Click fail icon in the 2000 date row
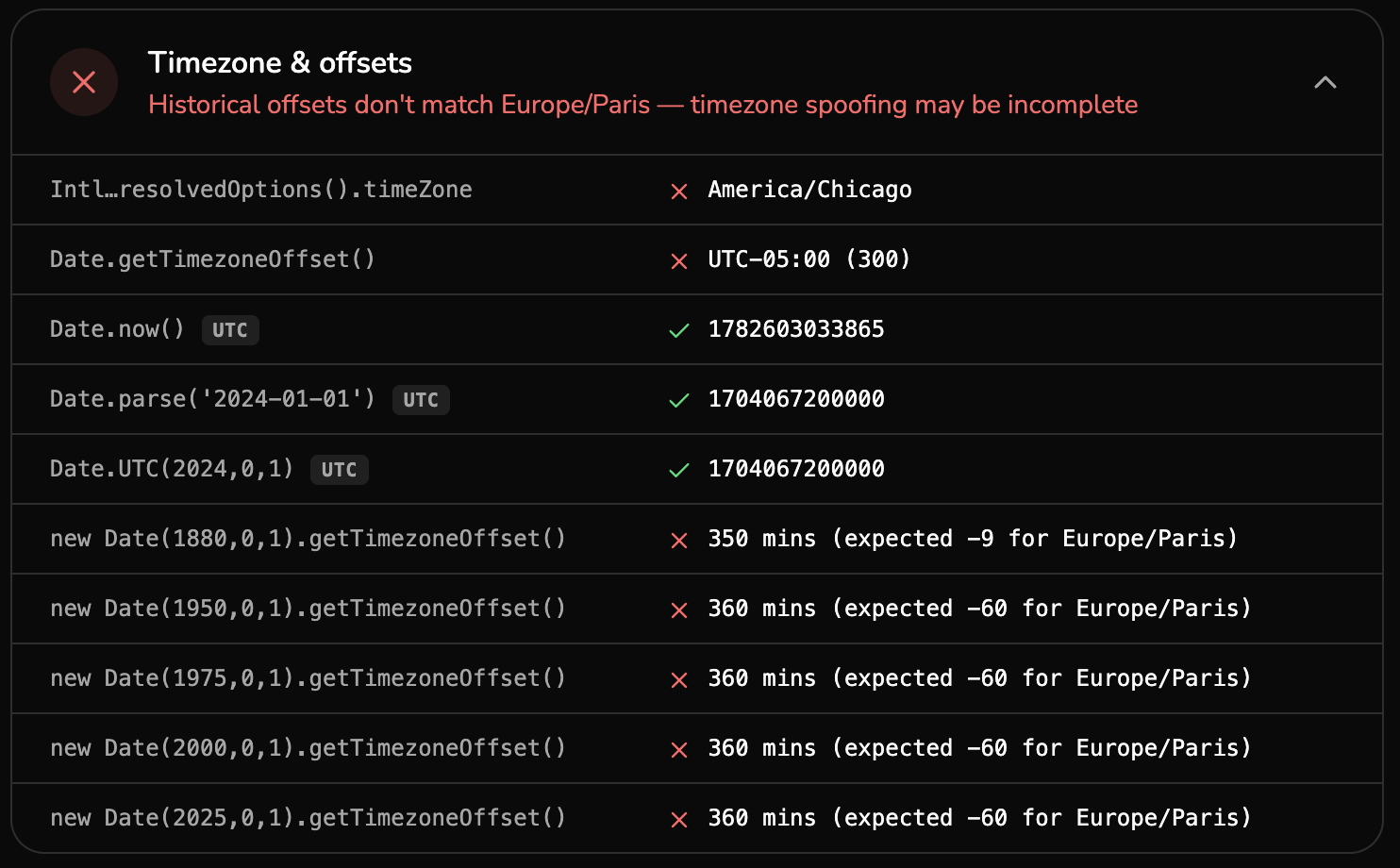 click(x=679, y=750)
